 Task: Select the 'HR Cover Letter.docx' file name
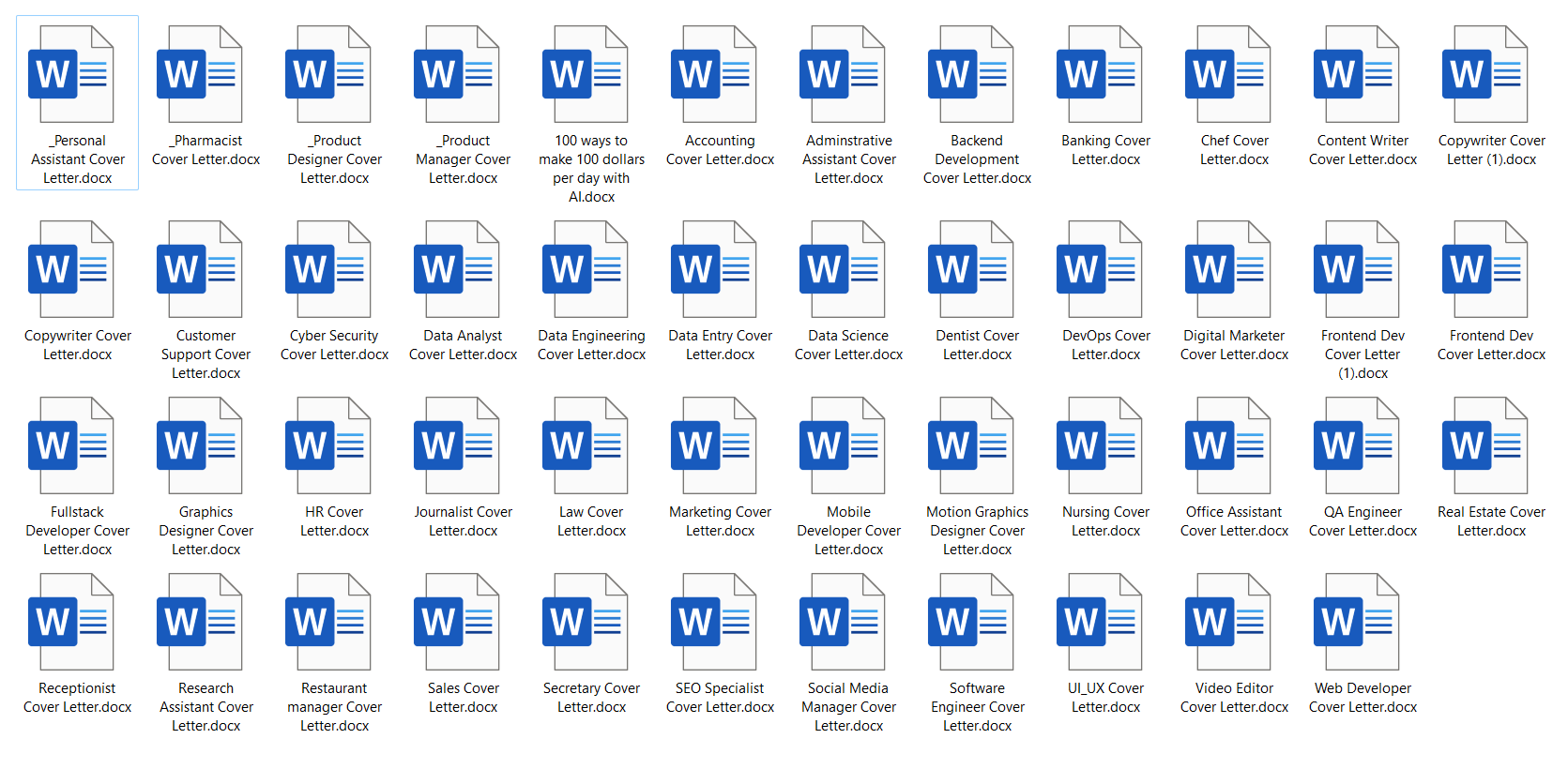[x=334, y=521]
